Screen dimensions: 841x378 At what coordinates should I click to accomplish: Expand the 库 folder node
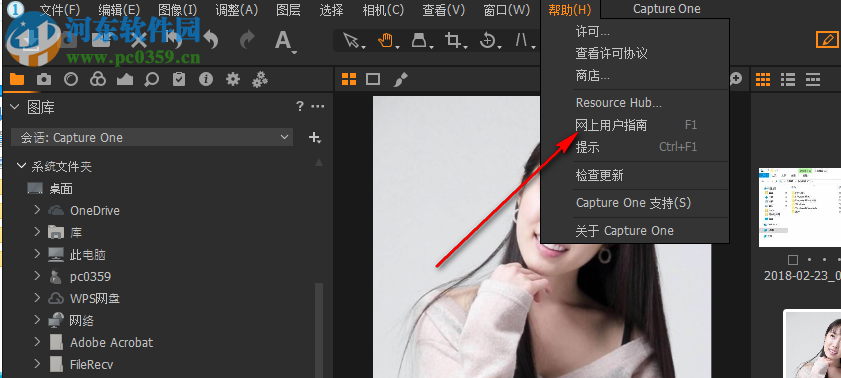coord(37,232)
